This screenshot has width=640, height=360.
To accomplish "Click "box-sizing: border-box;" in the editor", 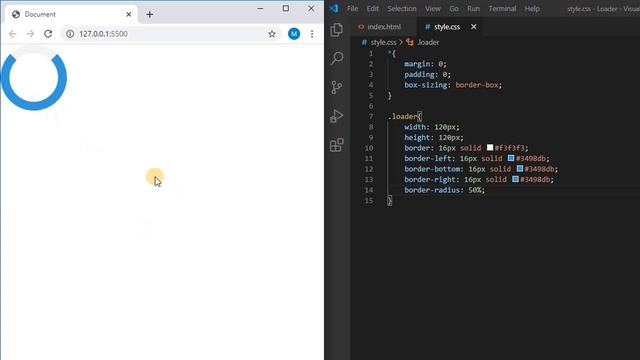I will tap(453, 85).
